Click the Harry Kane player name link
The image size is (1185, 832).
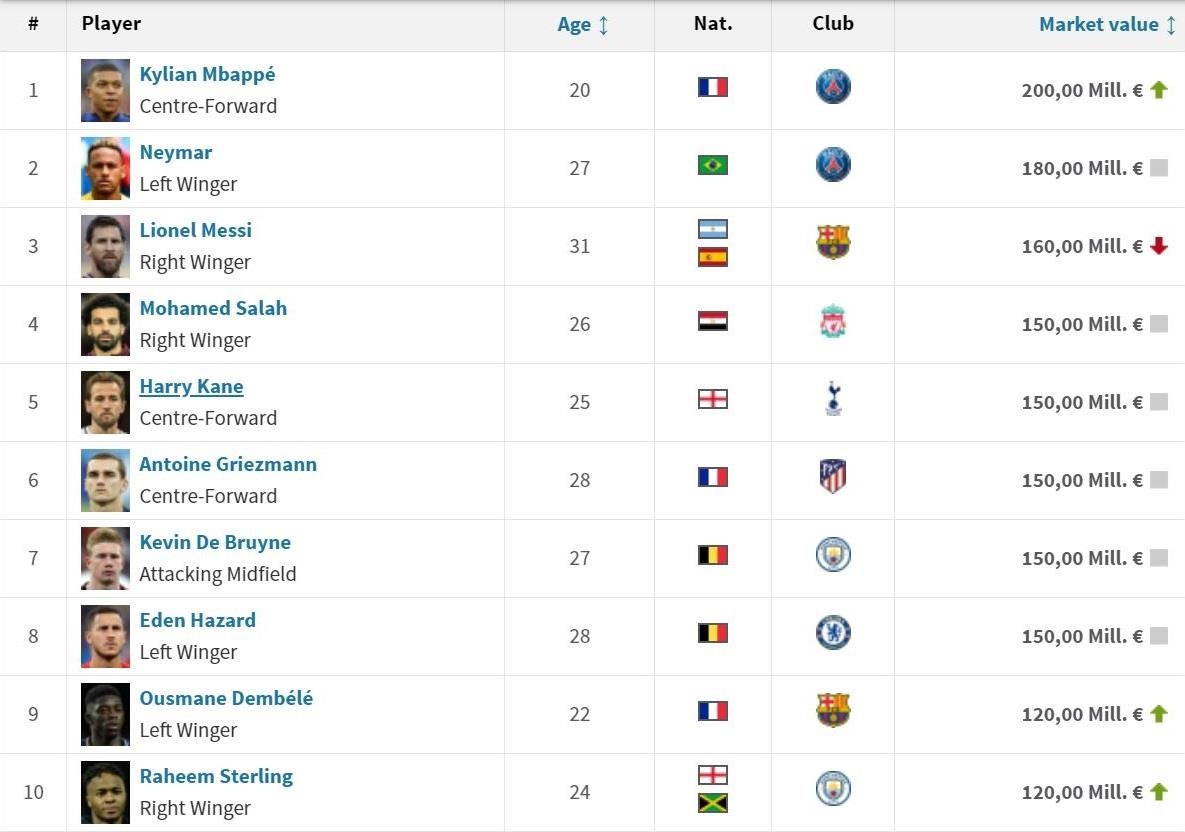click(x=190, y=386)
